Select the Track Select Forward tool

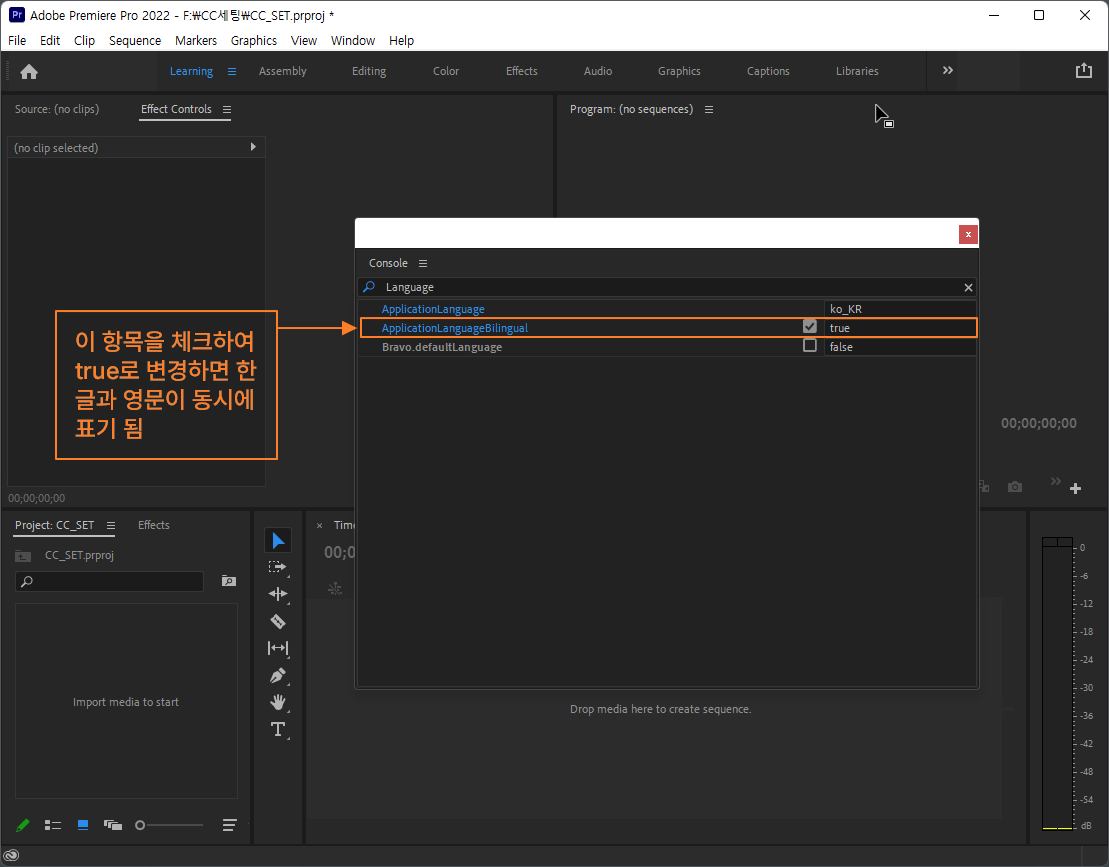pyautogui.click(x=278, y=567)
